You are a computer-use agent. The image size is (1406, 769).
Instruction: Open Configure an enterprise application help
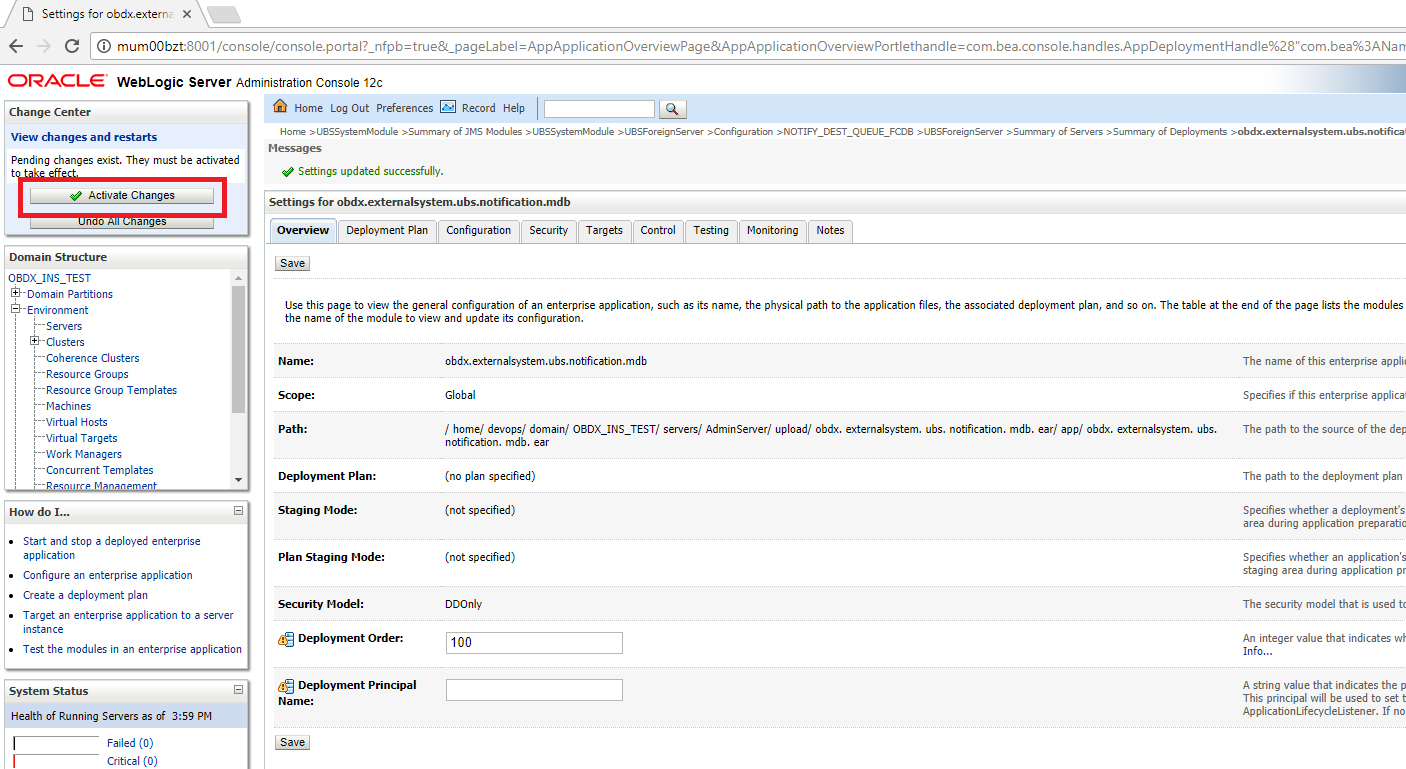pyautogui.click(x=108, y=575)
